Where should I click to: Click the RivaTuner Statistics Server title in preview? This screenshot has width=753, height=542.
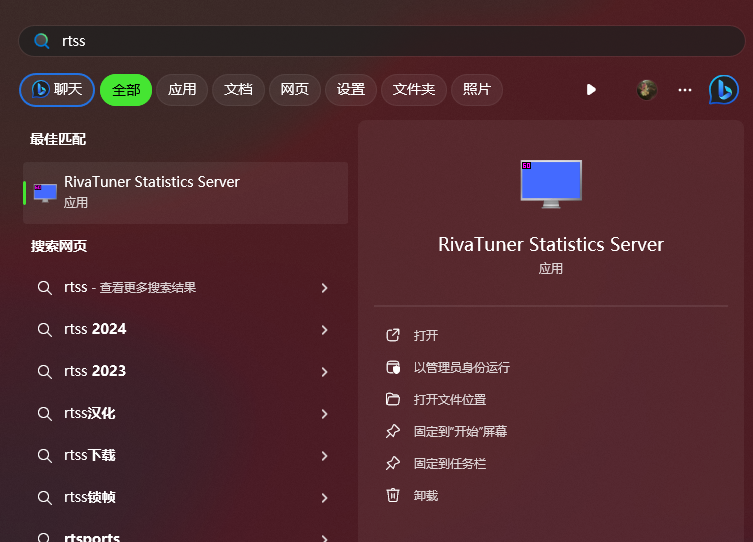click(551, 245)
